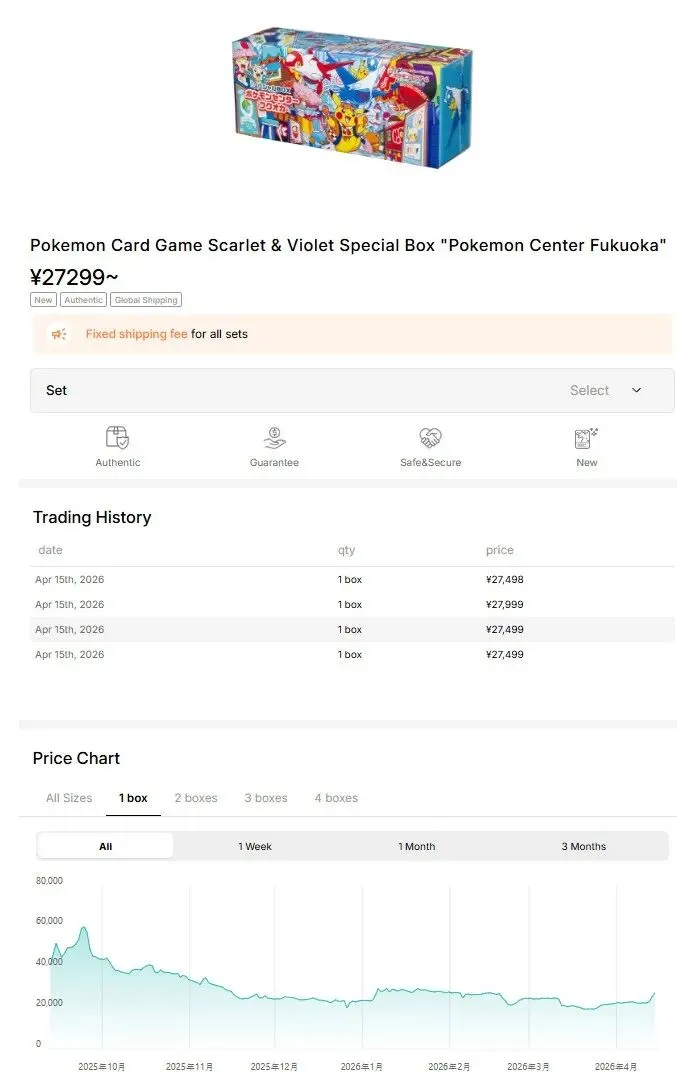
Task: Click the Authentic shield icon
Action: click(118, 438)
